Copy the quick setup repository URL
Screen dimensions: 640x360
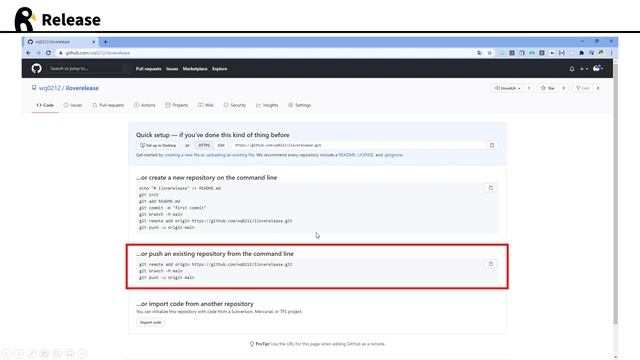pyautogui.click(x=492, y=145)
